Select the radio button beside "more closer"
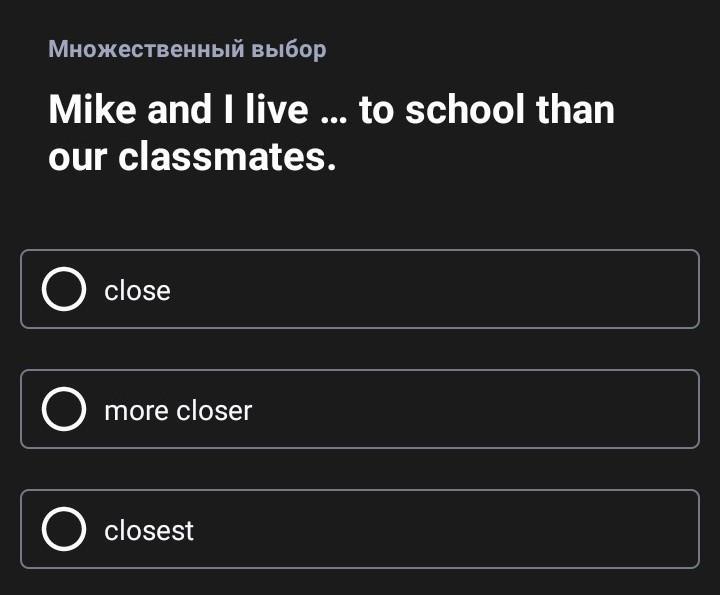Screen dimensions: 720x595 pos(64,410)
